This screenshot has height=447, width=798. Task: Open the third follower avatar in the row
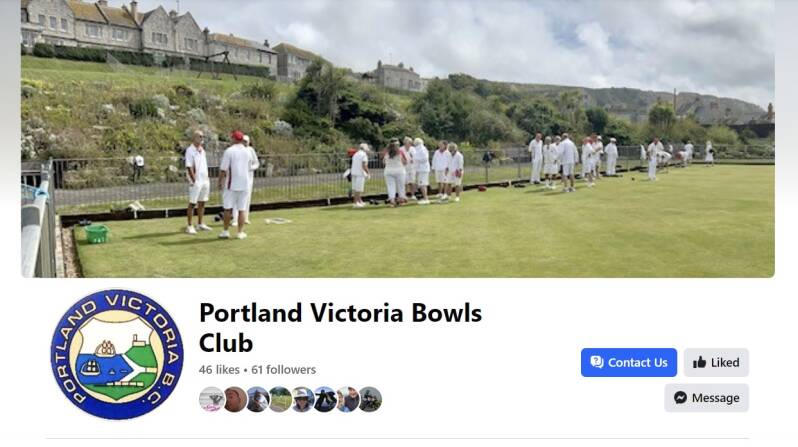258,399
